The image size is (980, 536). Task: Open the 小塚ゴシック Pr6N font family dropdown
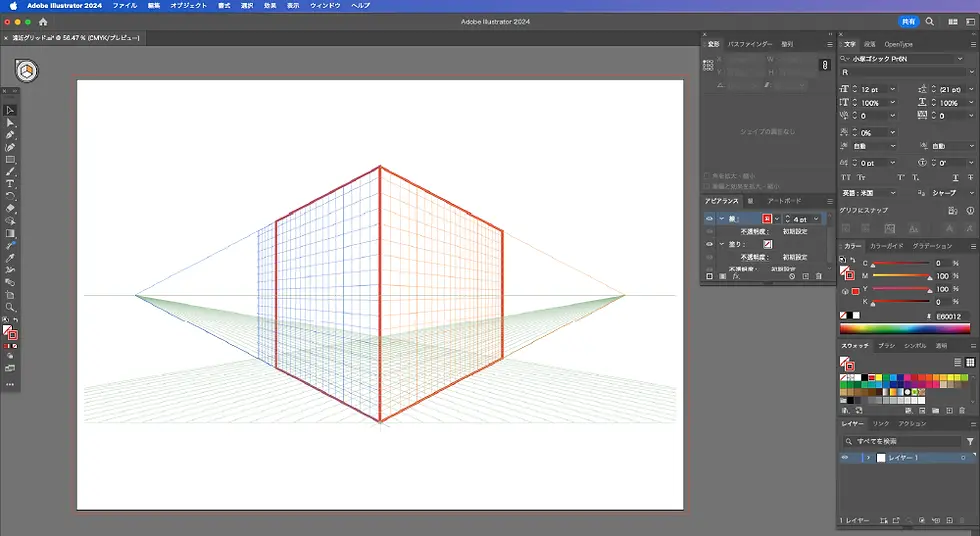pyautogui.click(x=960, y=59)
